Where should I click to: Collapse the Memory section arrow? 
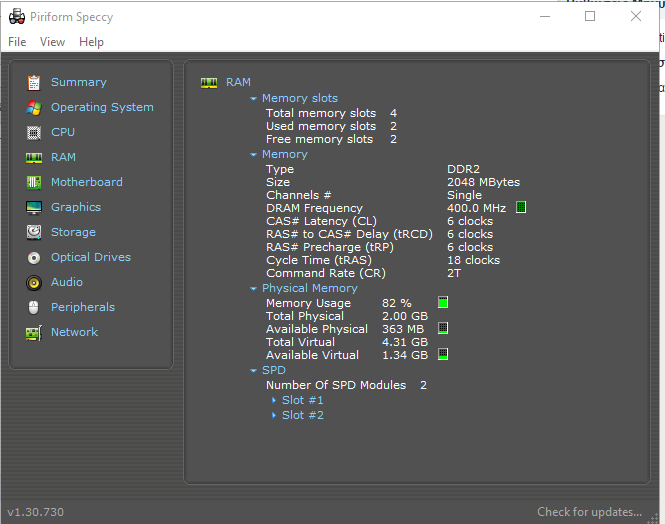click(253, 155)
